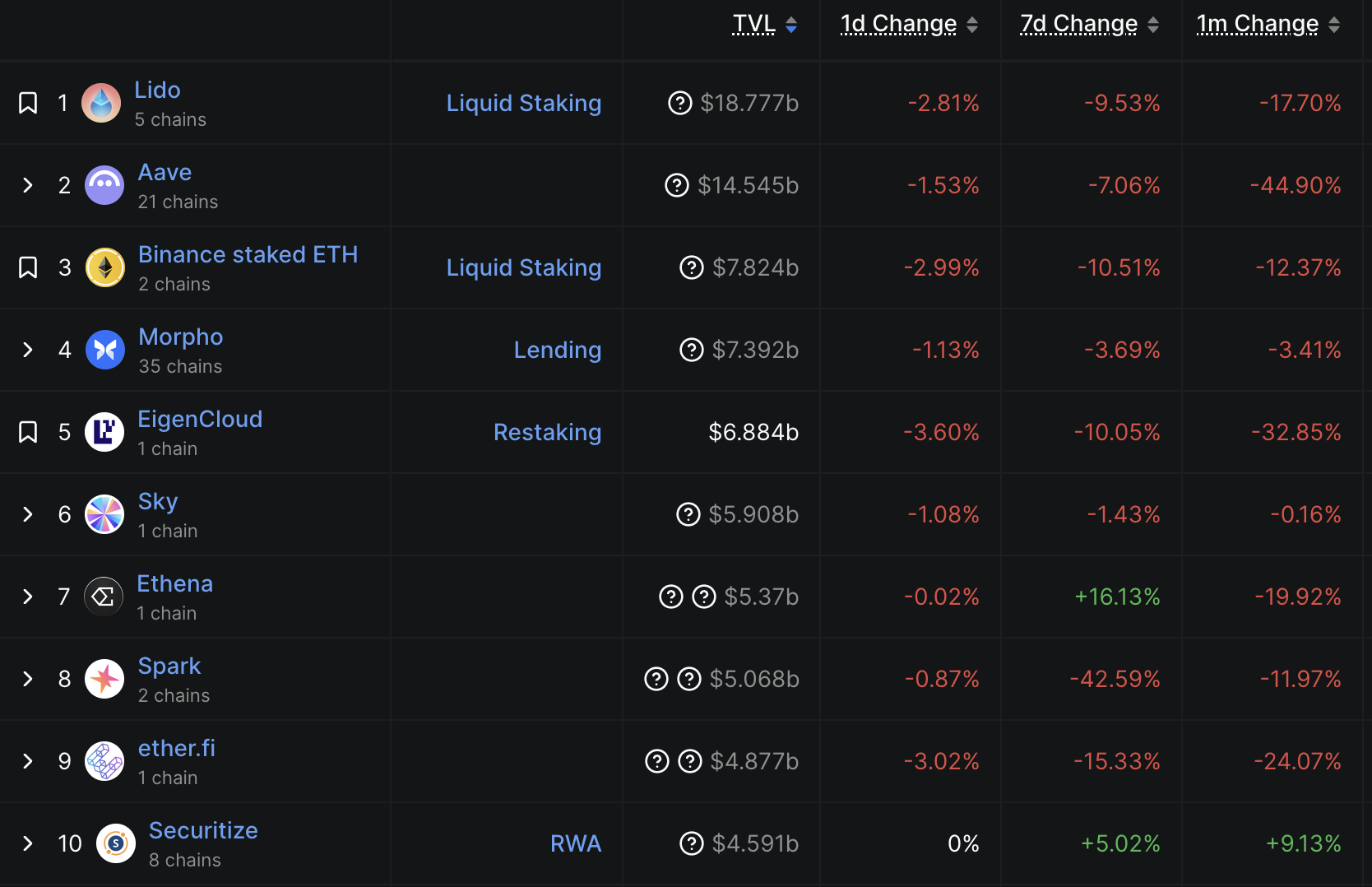The image size is (1372, 887).
Task: Click Securitize 1m change +9.13%
Action: pos(1303,843)
